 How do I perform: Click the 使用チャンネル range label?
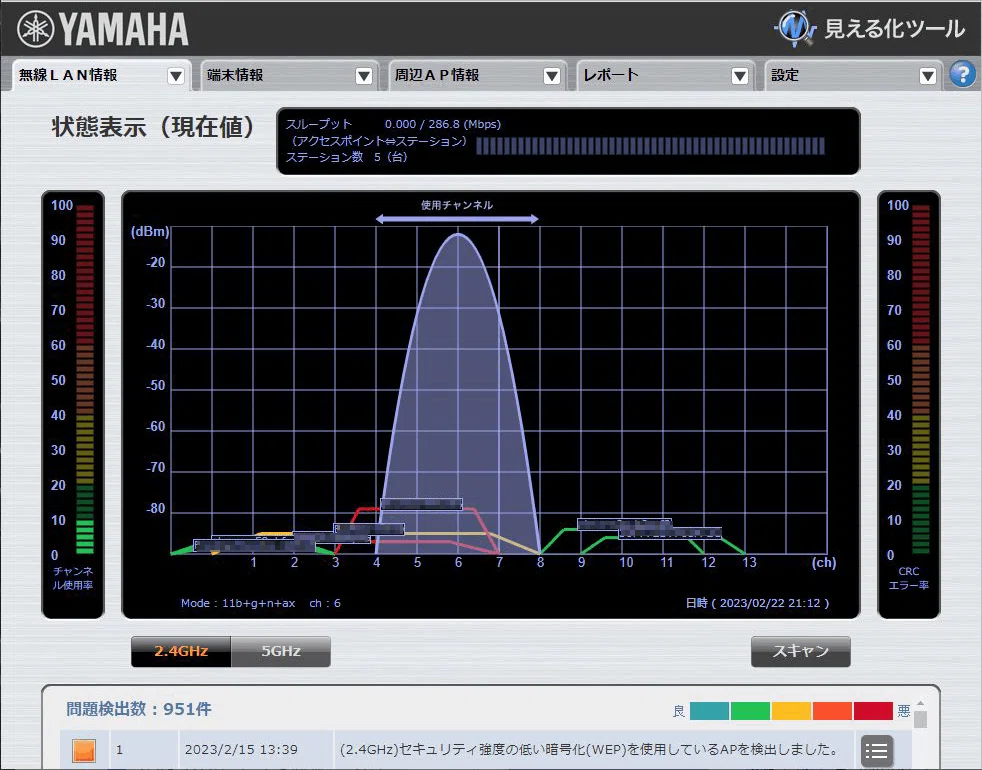coord(457,205)
